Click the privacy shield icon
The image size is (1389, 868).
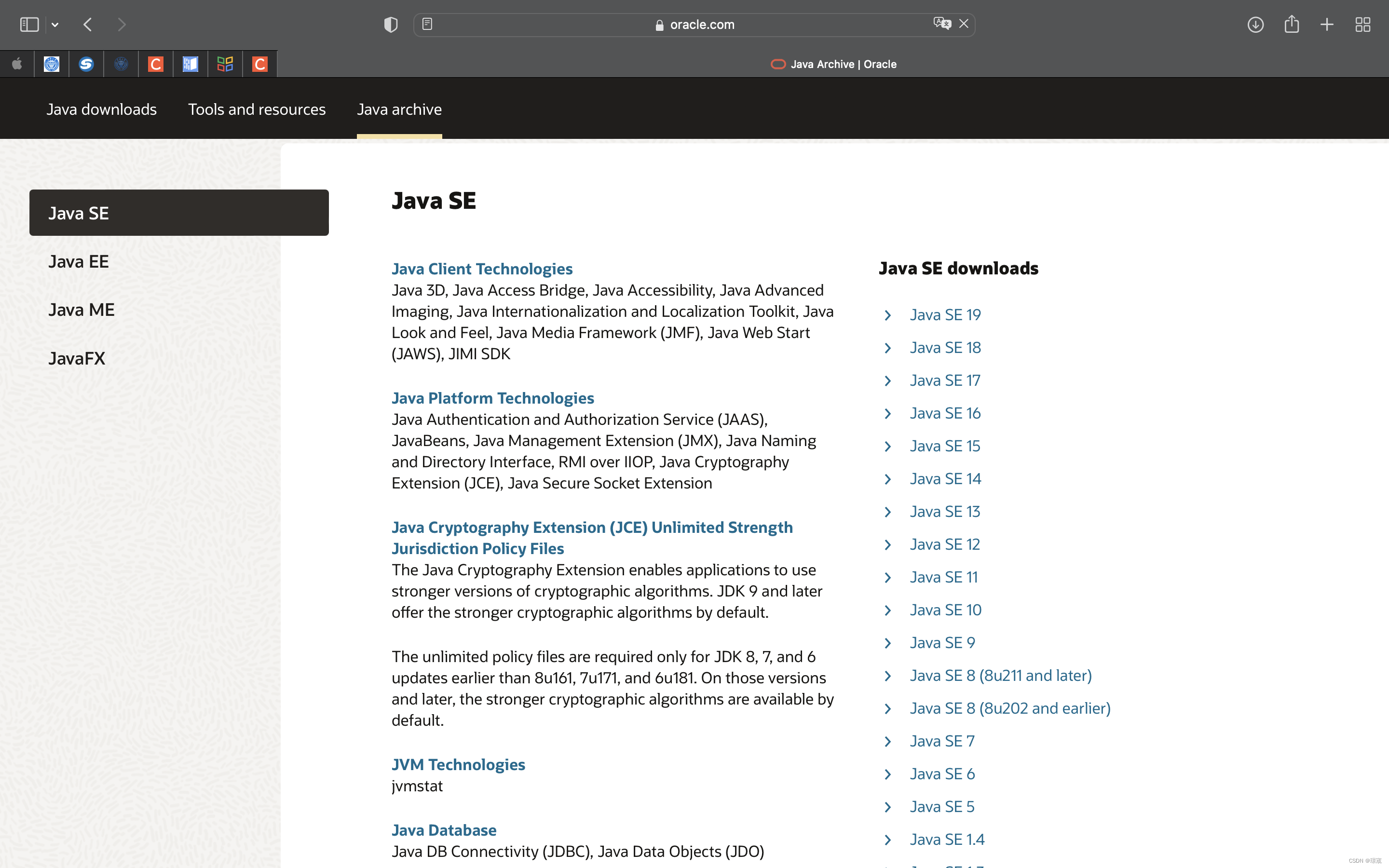tap(390, 25)
